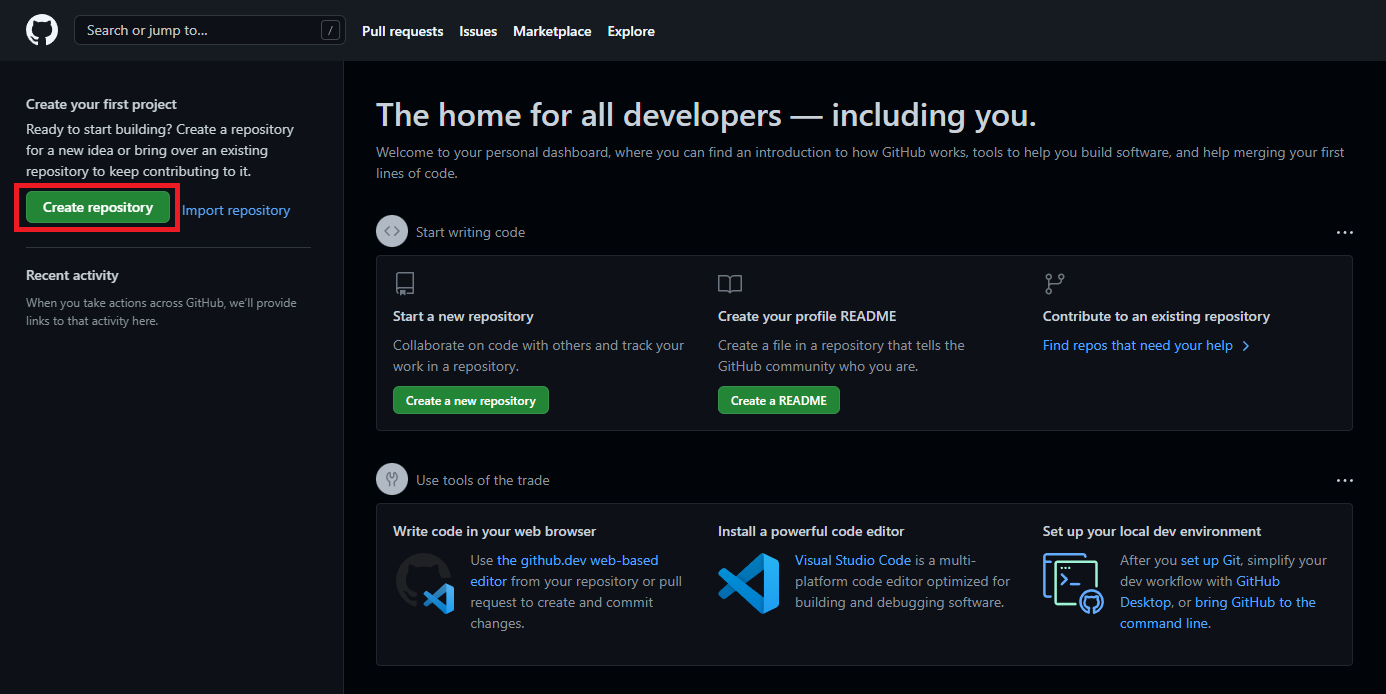Screen dimensions: 1386x694
Task: Click the GitHub Octocat logo
Action: [42, 30]
